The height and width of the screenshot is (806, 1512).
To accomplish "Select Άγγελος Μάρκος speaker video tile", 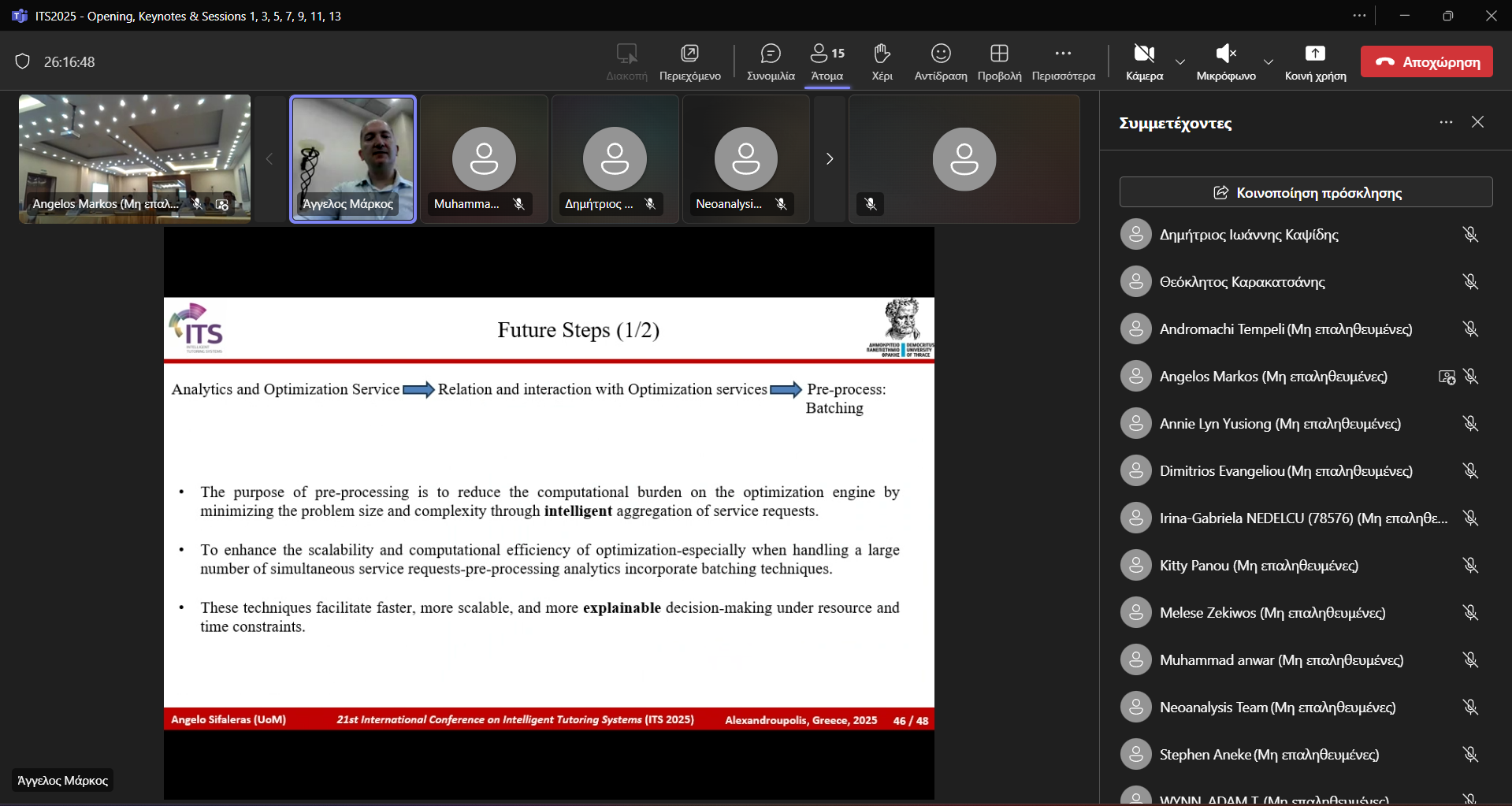I will [353, 158].
